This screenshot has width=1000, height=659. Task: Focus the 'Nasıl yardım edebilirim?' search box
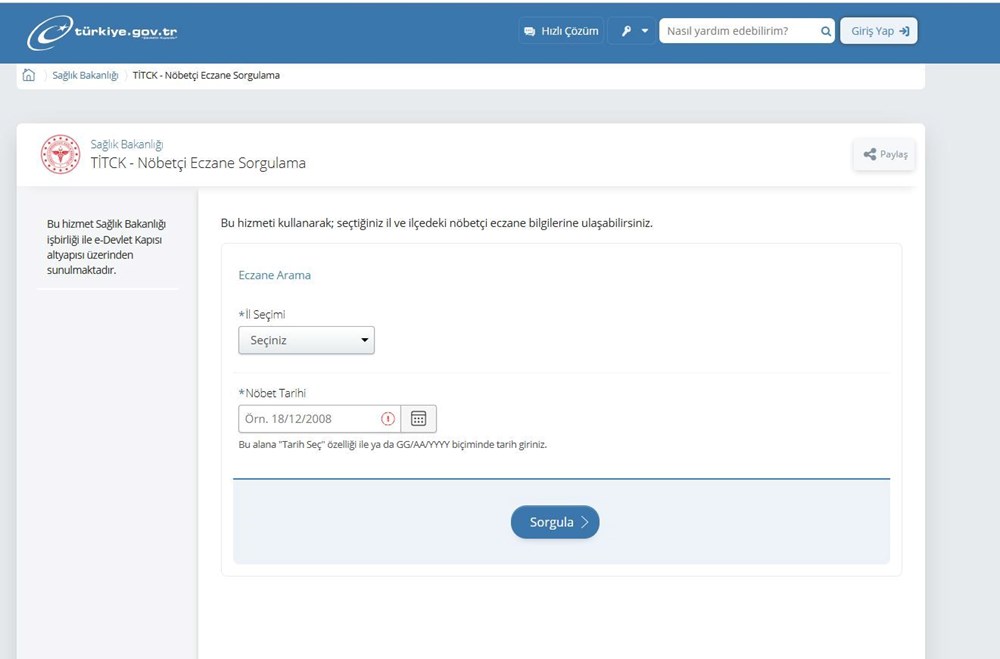(739, 31)
